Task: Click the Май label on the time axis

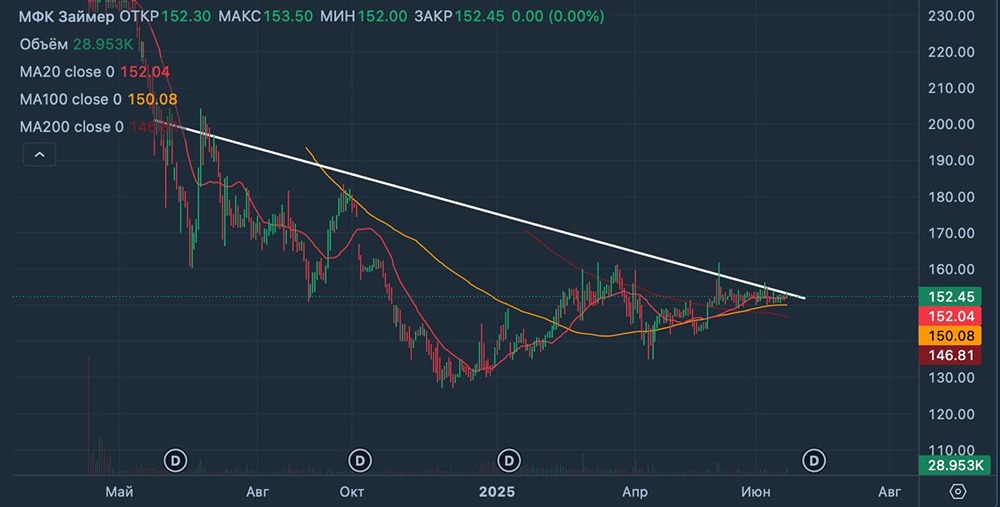Action: pos(119,492)
